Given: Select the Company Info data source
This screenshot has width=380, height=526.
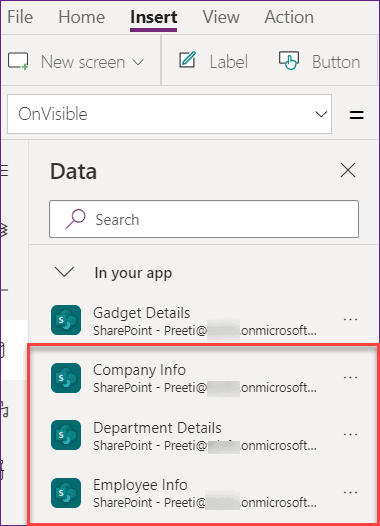Looking at the screenshot, I should (x=203, y=378).
